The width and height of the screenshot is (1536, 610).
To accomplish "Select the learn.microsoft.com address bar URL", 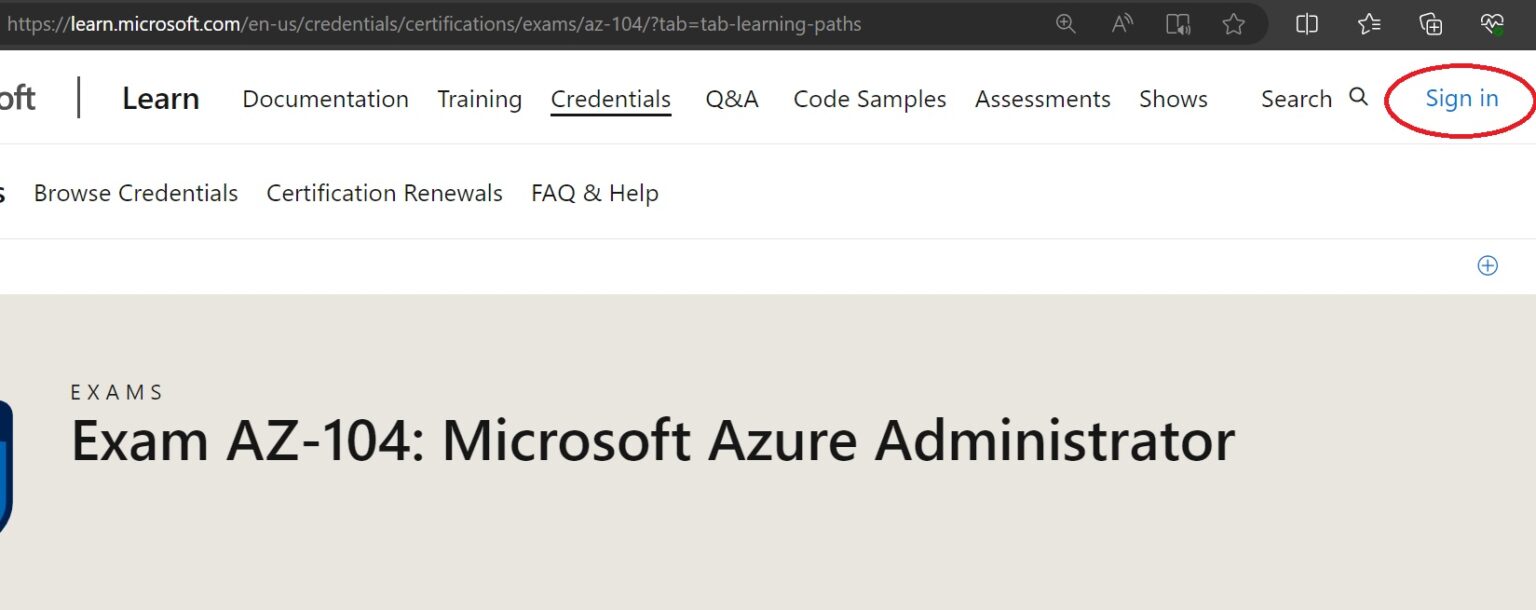I will point(430,24).
